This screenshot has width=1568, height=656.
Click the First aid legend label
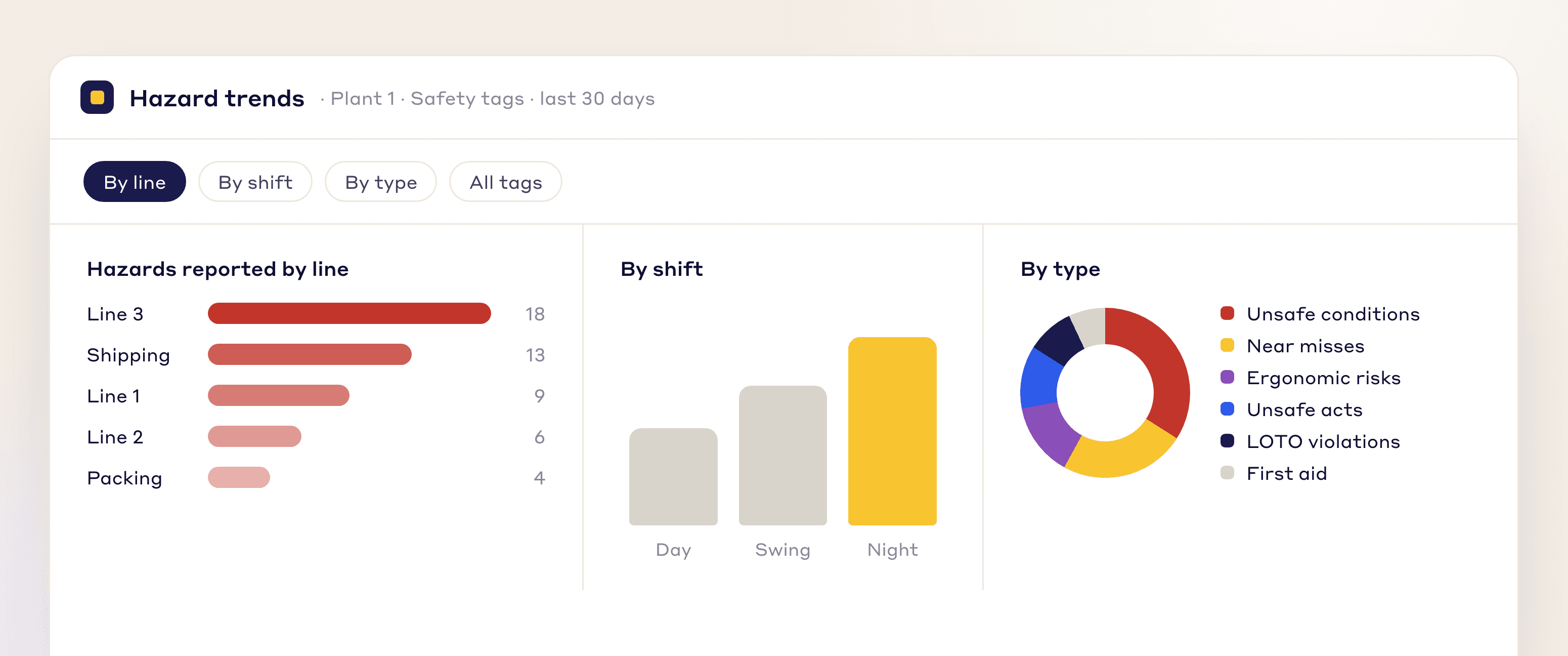(x=1286, y=473)
